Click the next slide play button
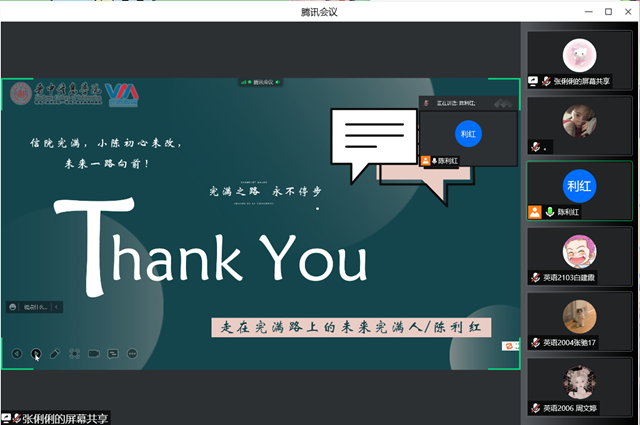Screen dimensions: 640x425 [x=36, y=353]
